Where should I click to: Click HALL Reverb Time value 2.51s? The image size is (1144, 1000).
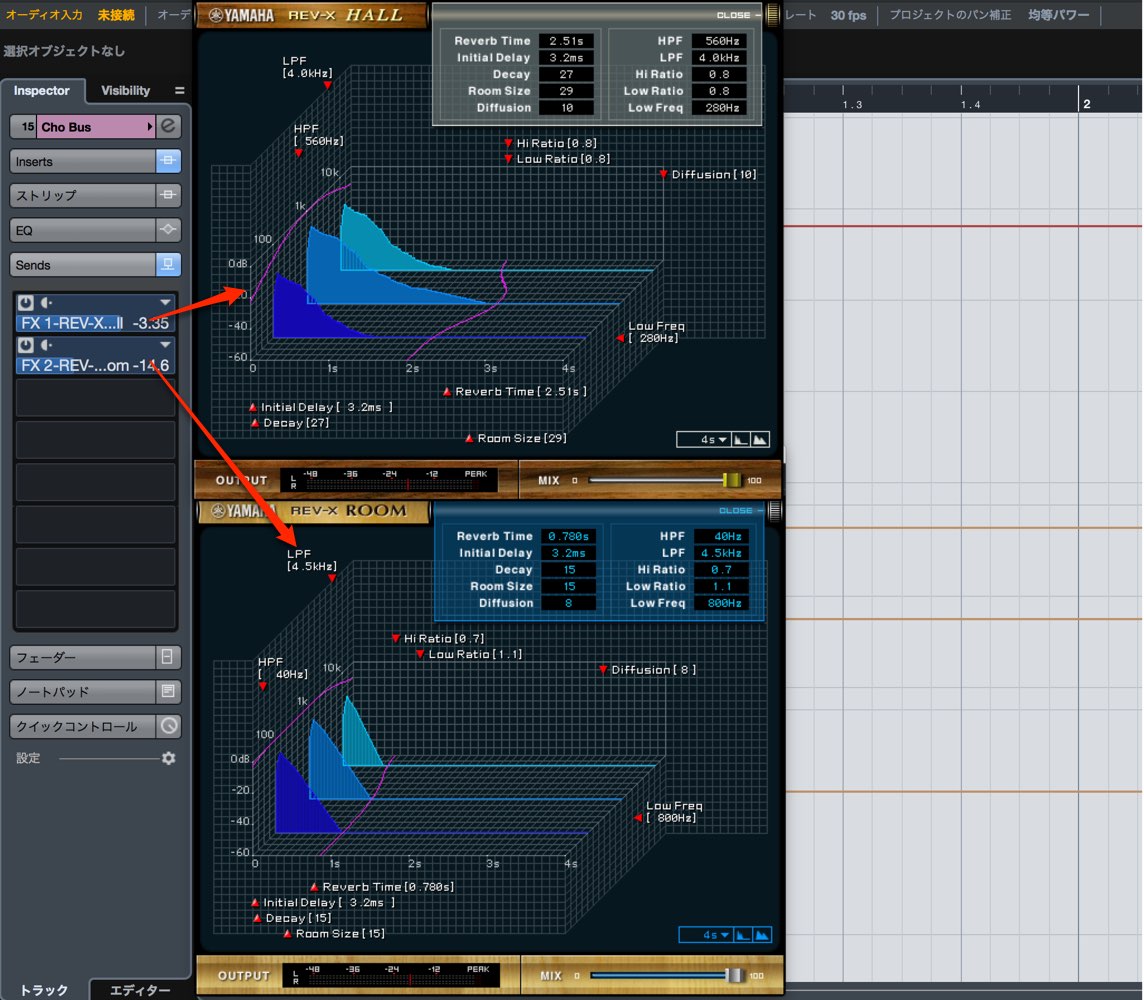point(566,41)
